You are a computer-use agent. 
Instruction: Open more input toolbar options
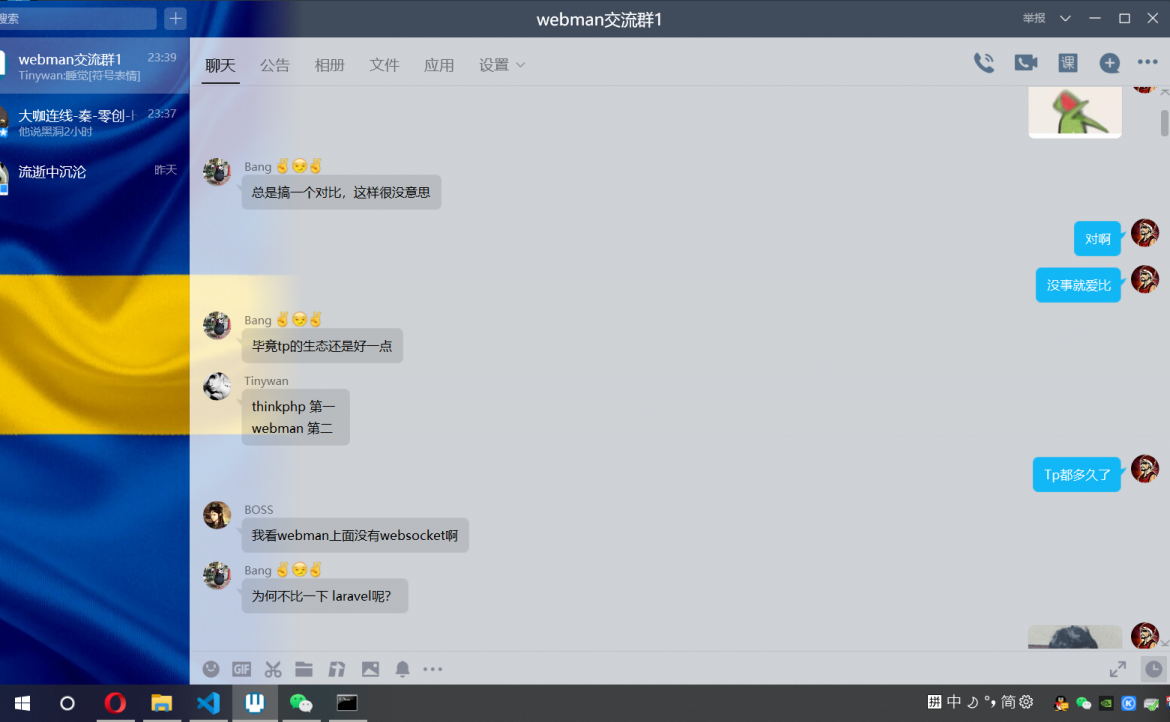click(433, 669)
